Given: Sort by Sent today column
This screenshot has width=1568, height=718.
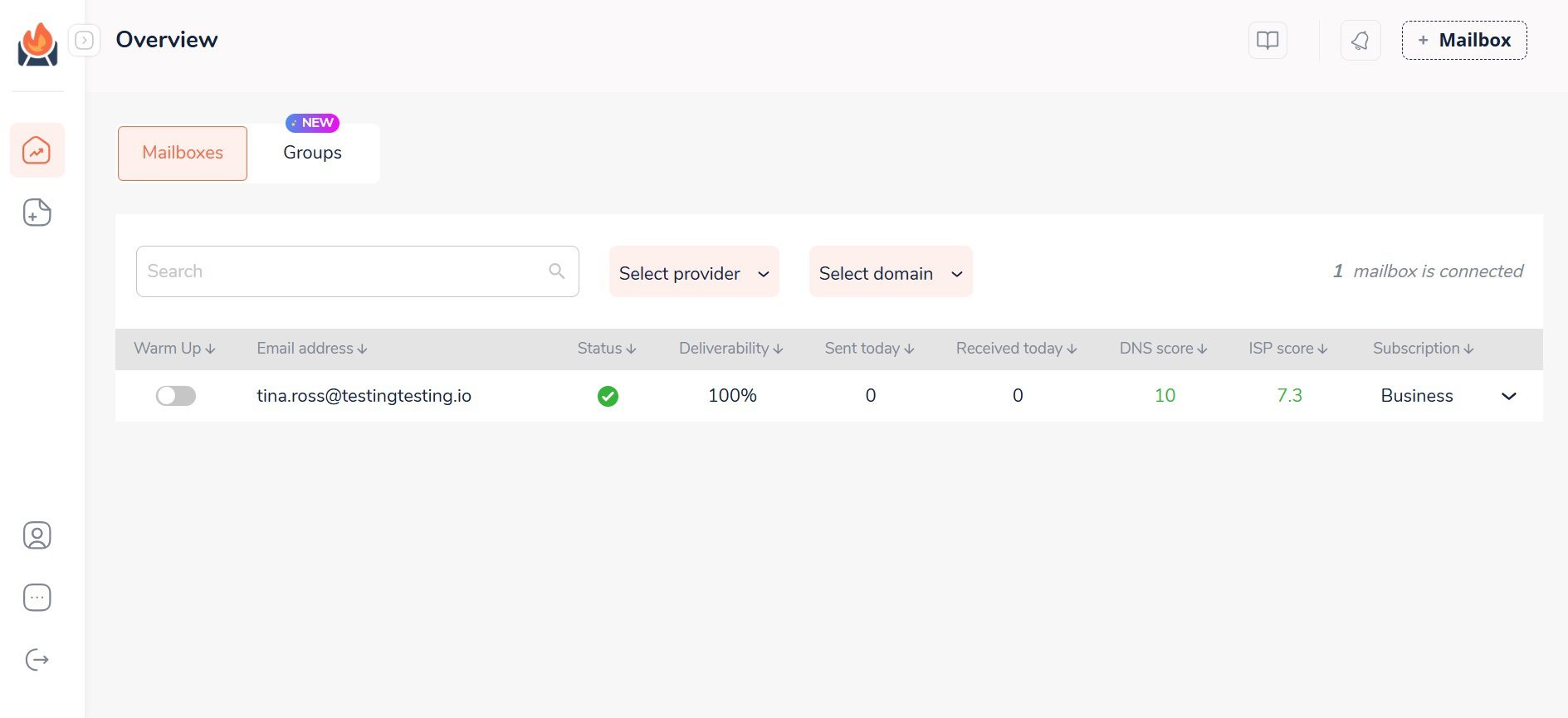Looking at the screenshot, I should point(870,349).
